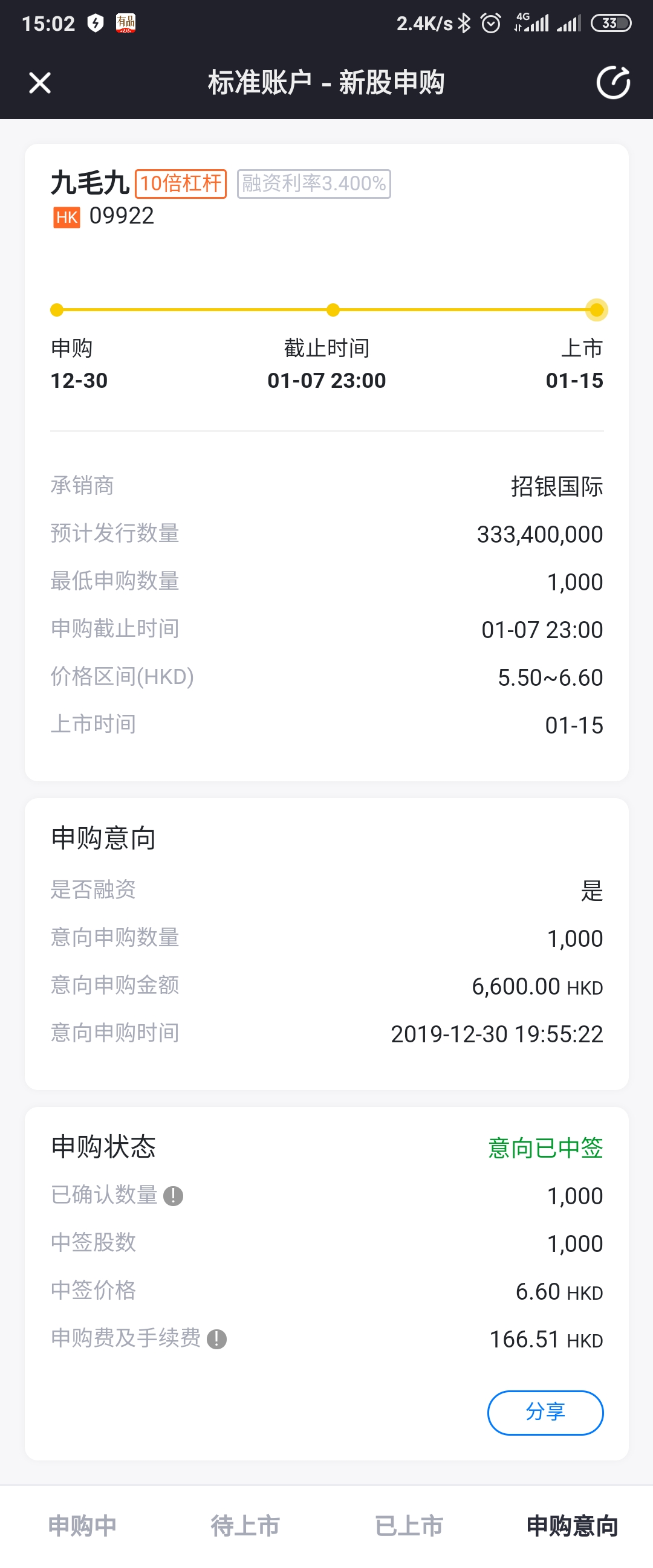The height and width of the screenshot is (1568, 653).
Task: Tap the battery indicator in status bar
Action: [x=611, y=23]
